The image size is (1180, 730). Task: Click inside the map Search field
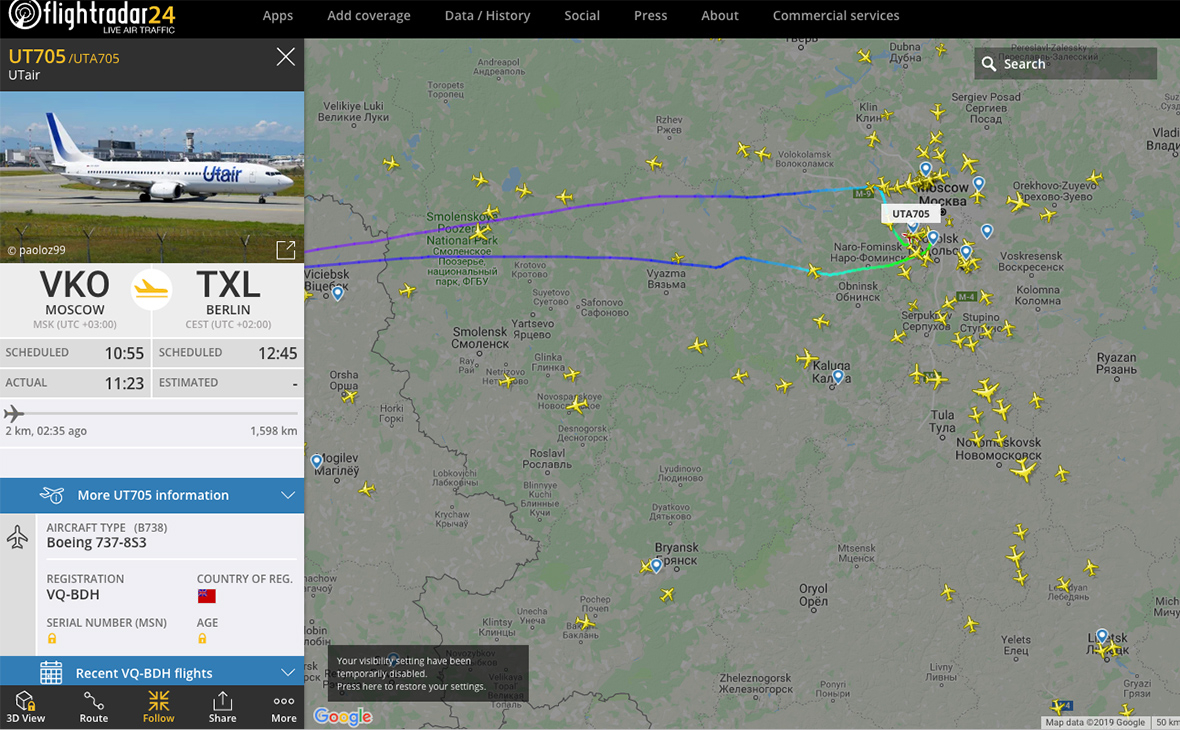point(1066,64)
